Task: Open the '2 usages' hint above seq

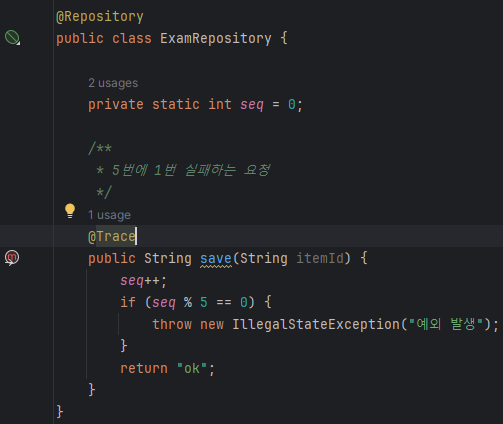Action: pyautogui.click(x=113, y=83)
